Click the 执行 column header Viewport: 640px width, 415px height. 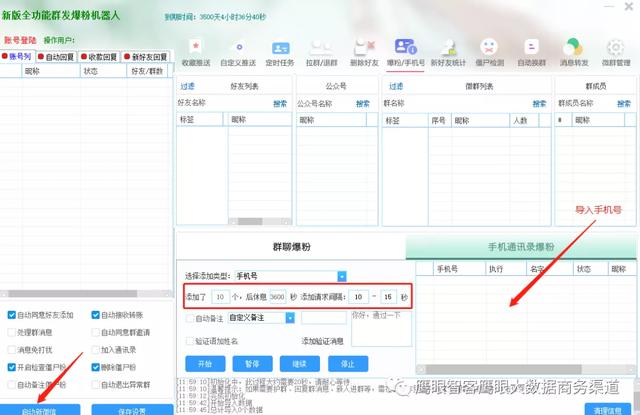(506, 269)
